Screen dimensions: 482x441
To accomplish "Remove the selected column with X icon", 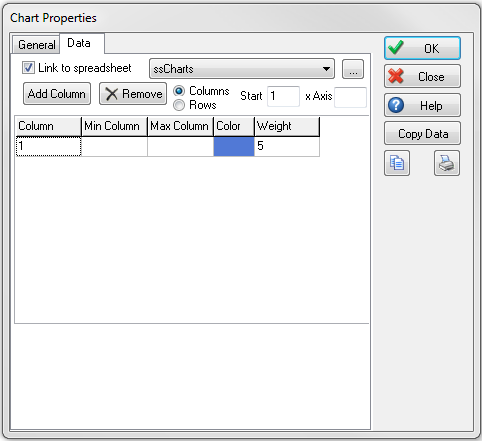I will click(x=133, y=94).
